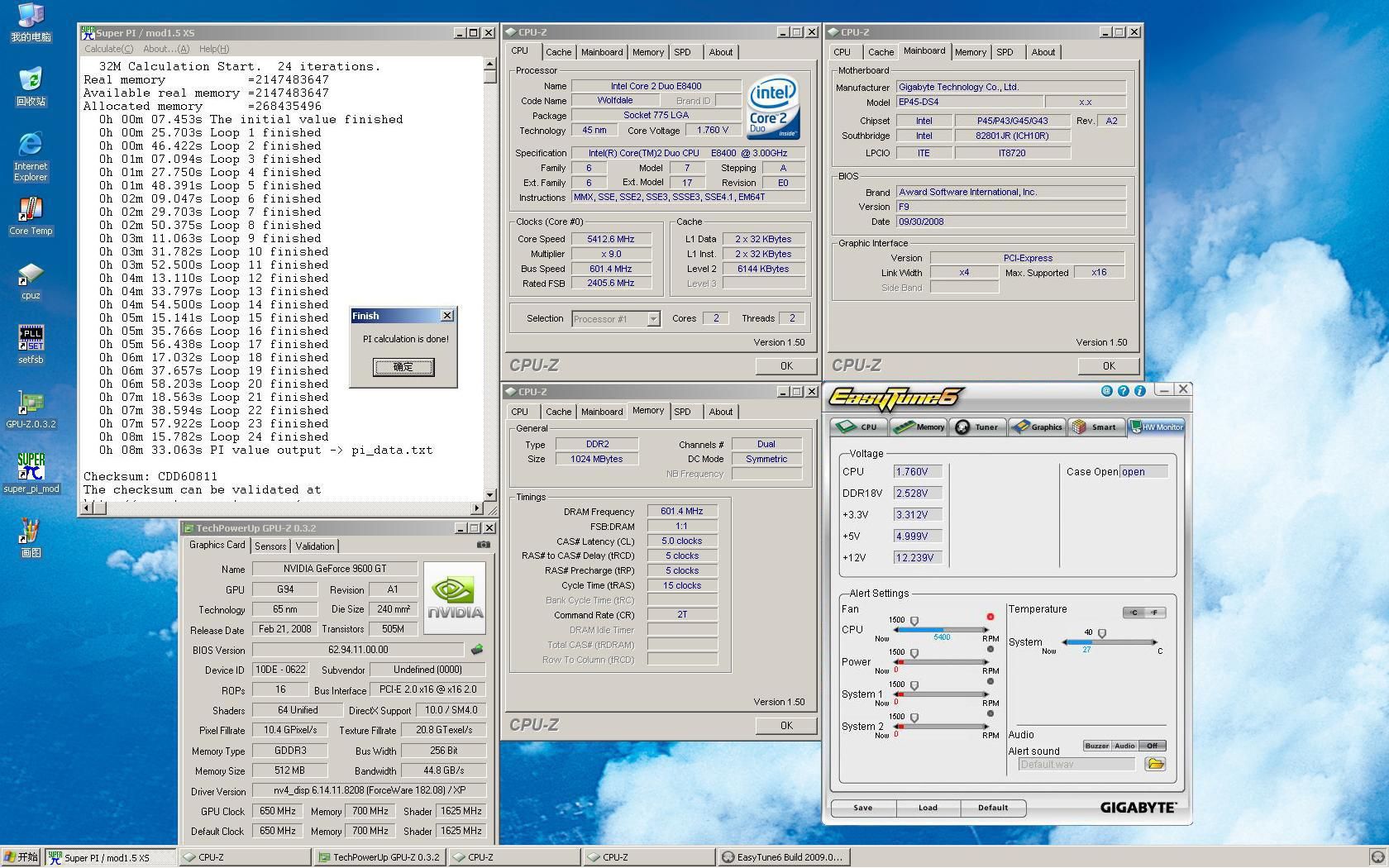Click OK in the top-left CPU-Z window
This screenshot has width=1389, height=868.
click(x=786, y=365)
